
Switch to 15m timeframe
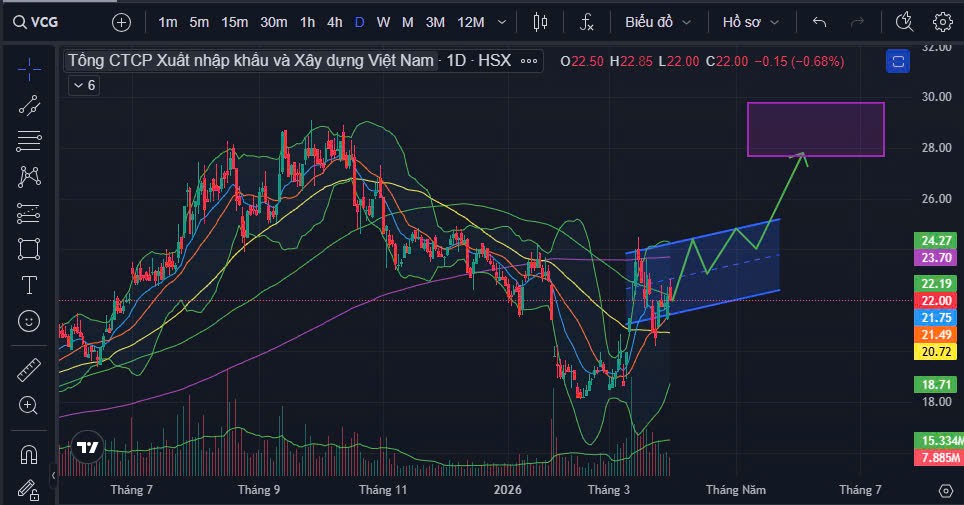pyautogui.click(x=234, y=22)
